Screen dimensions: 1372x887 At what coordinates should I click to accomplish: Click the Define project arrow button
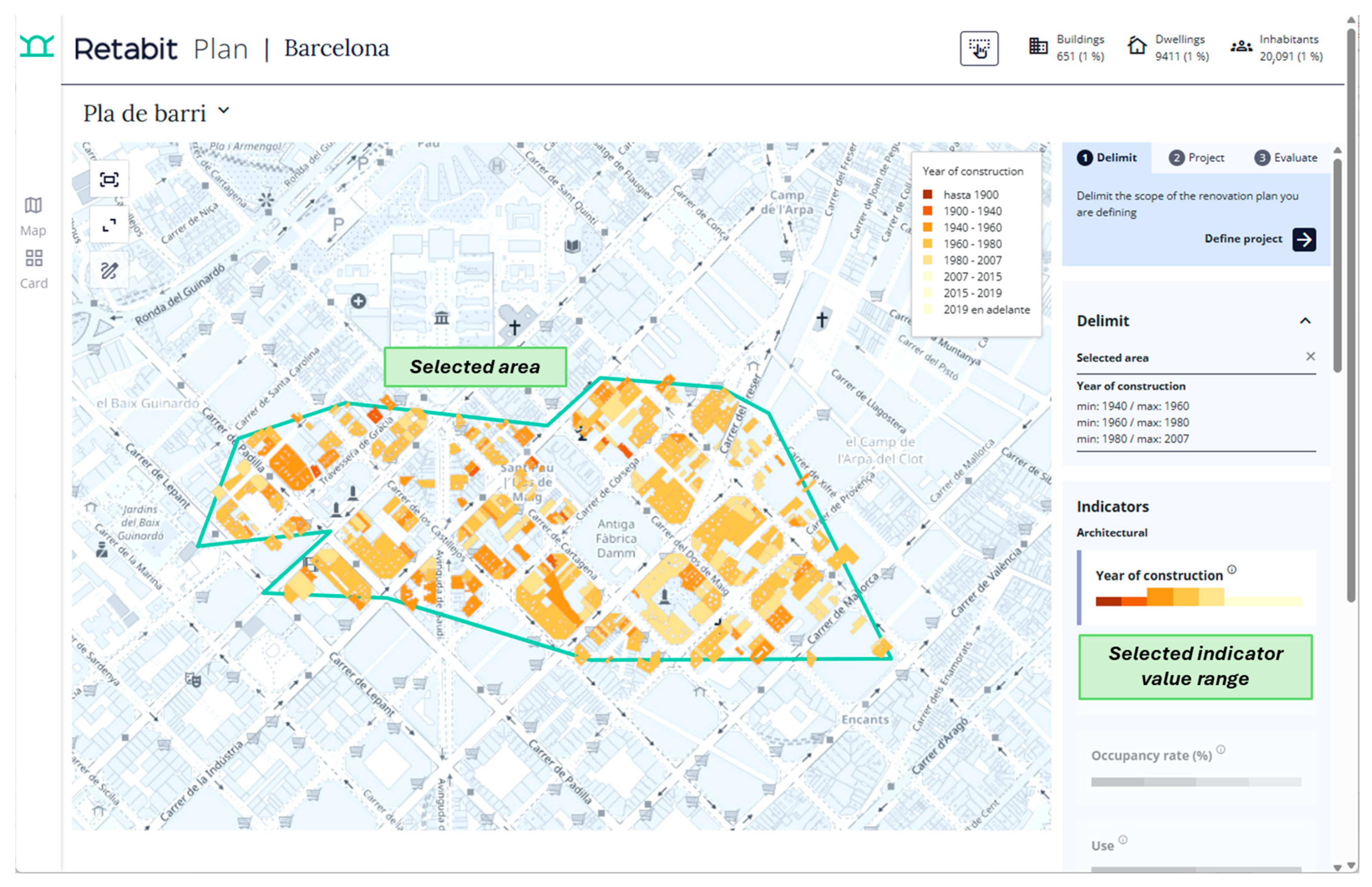(x=1303, y=240)
